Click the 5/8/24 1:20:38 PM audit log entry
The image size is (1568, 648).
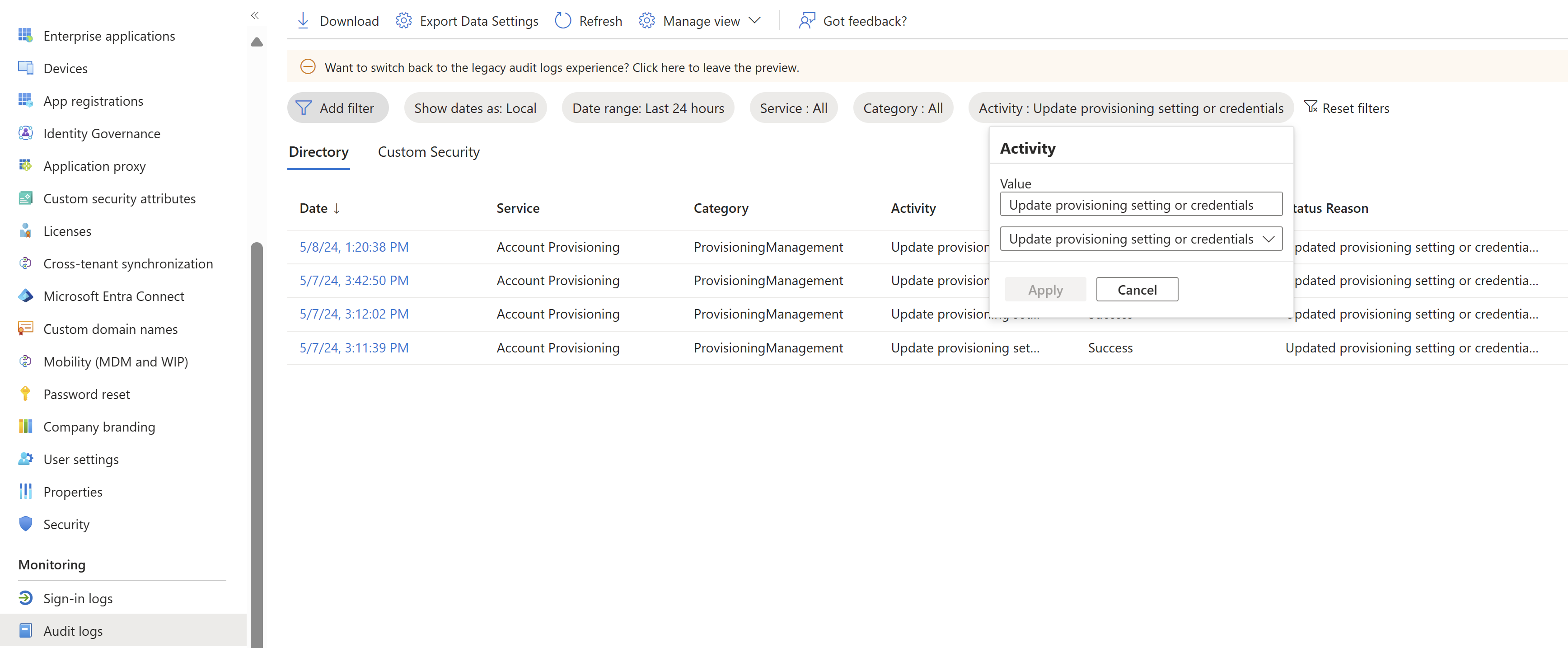tap(354, 246)
